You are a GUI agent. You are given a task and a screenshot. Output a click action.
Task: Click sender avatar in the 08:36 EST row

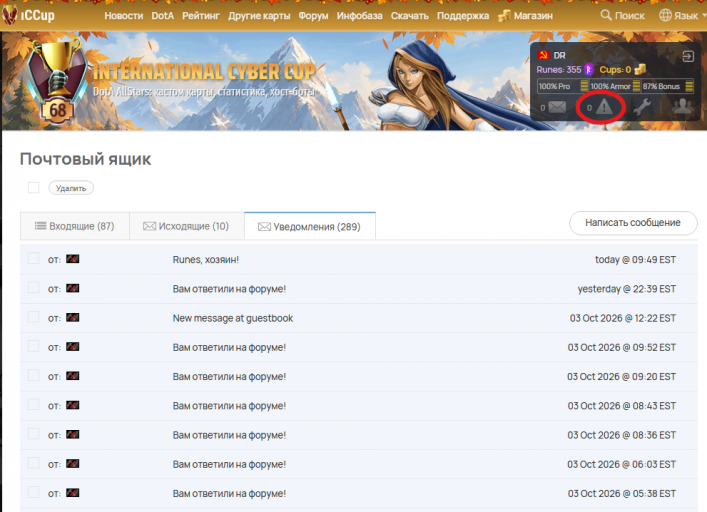click(73, 434)
